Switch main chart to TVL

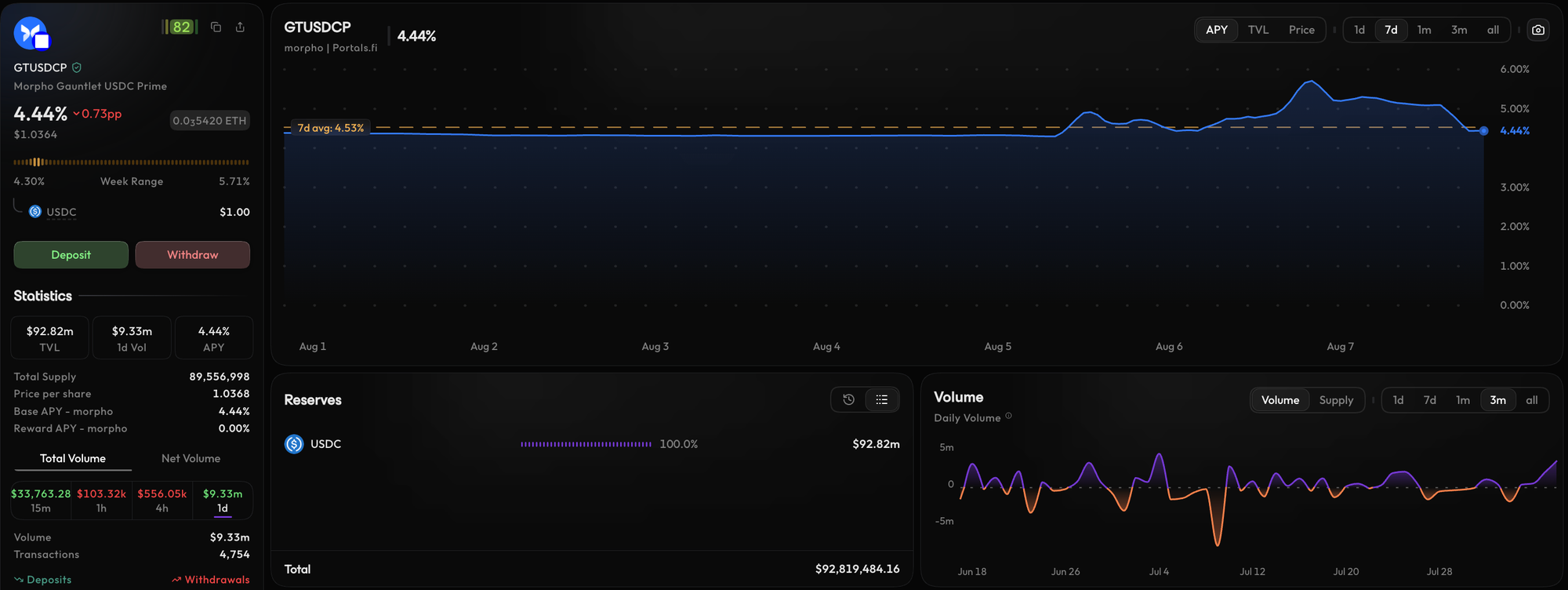(1258, 30)
